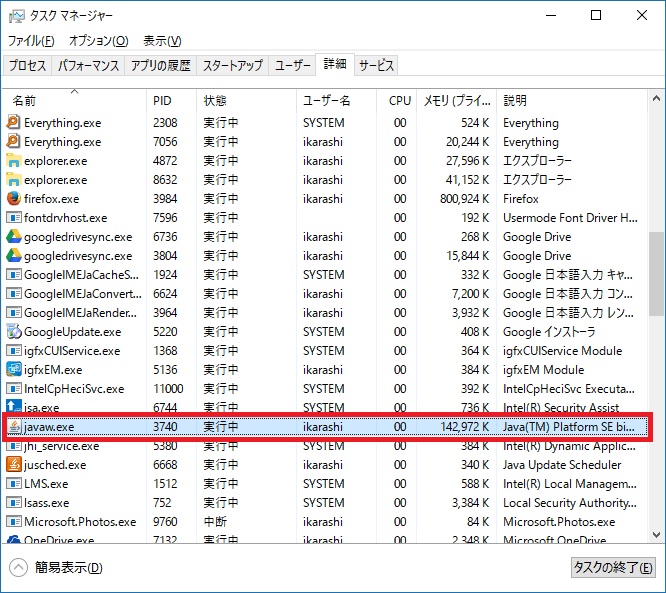Switch to the スタートアップ tab
Viewport: 666px width, 593px height.
[233, 65]
